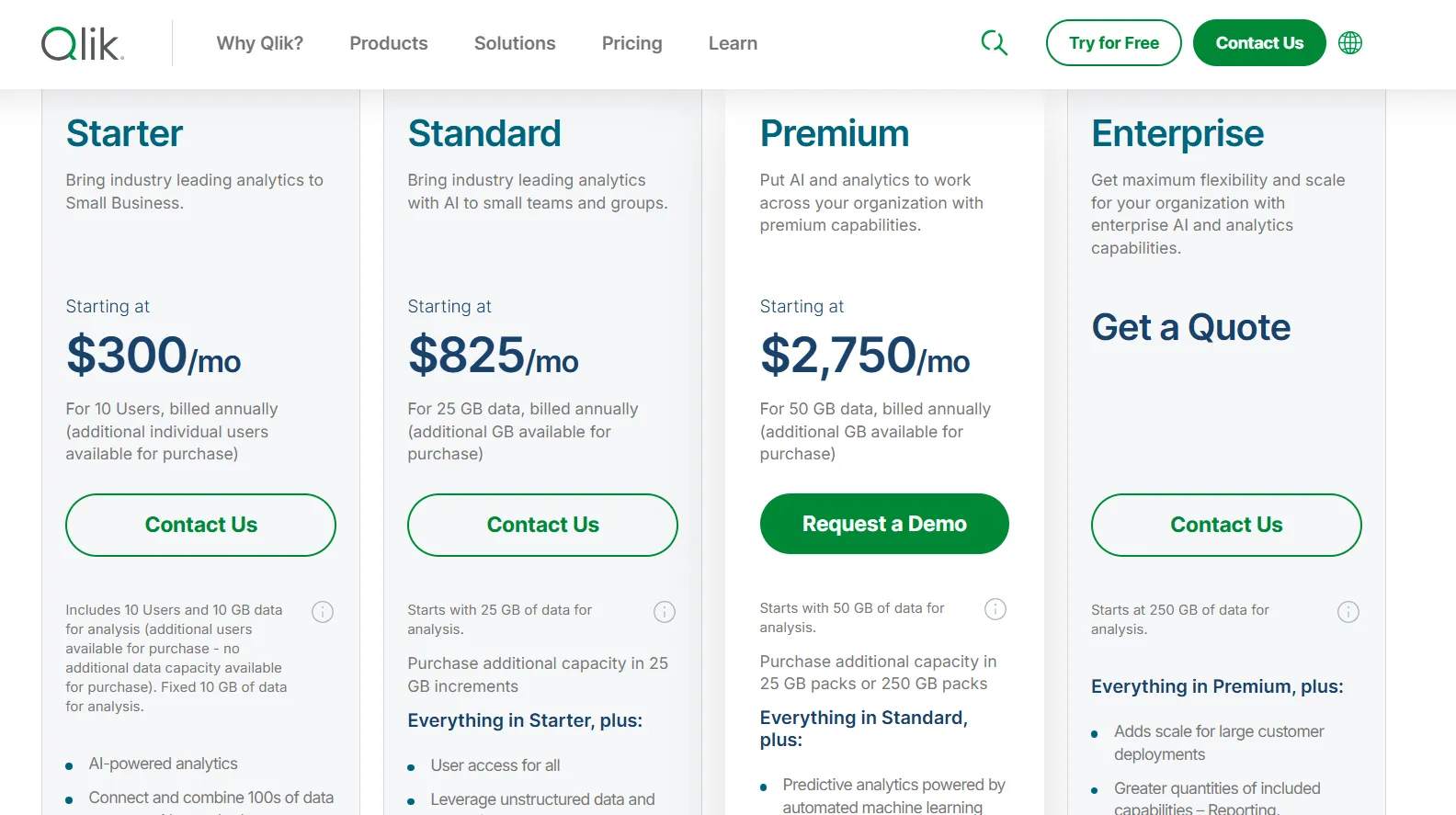Open the Pricing menu item
1456x815 pixels.
tap(632, 43)
